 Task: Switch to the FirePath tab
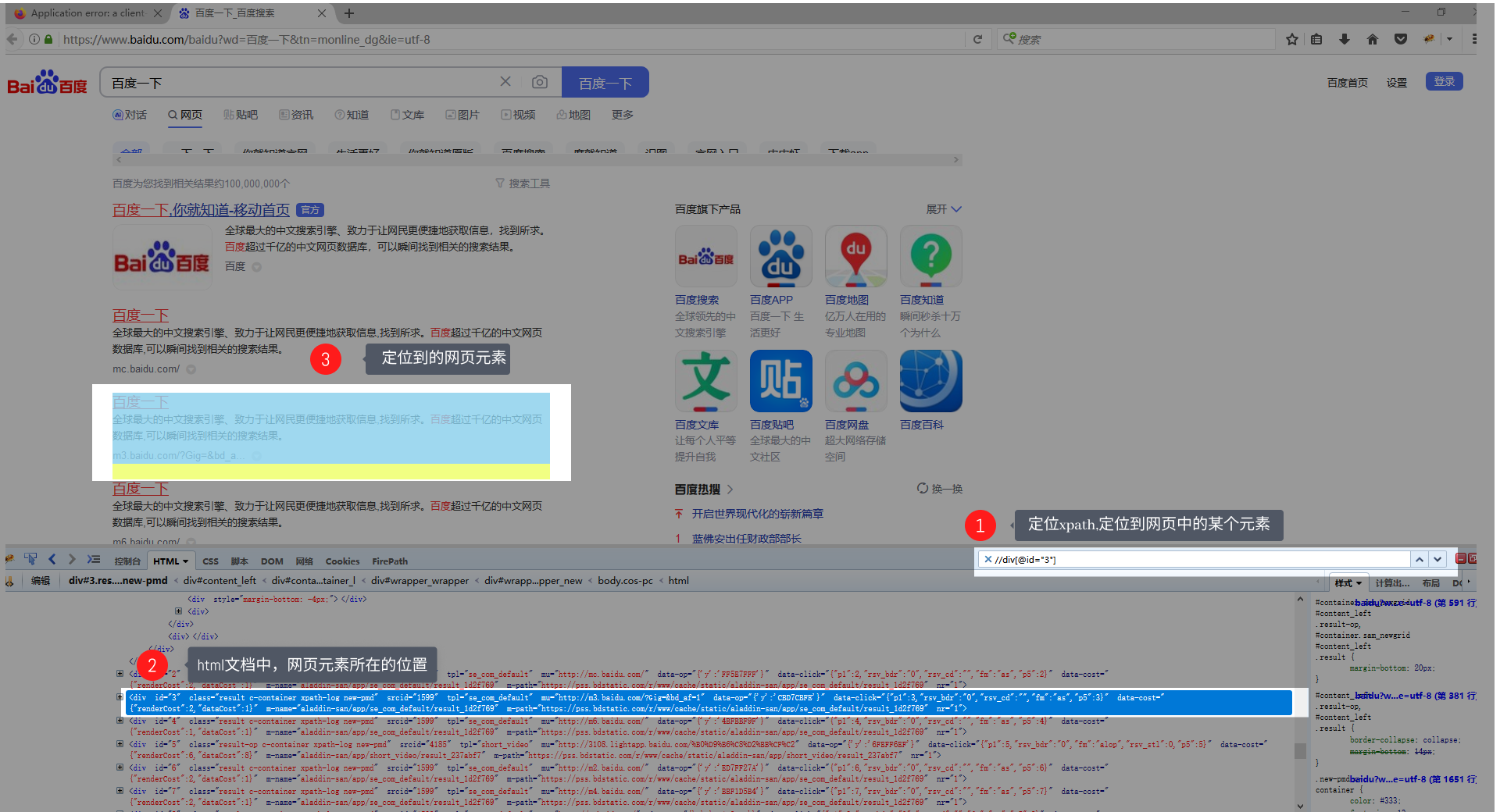pyautogui.click(x=390, y=561)
